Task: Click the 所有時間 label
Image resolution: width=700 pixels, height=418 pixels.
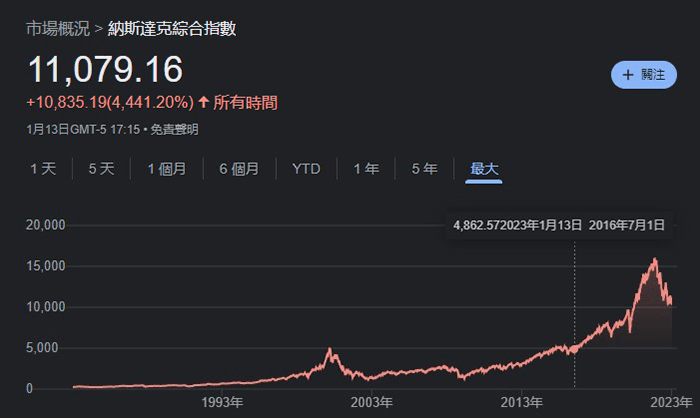Action: point(245,102)
